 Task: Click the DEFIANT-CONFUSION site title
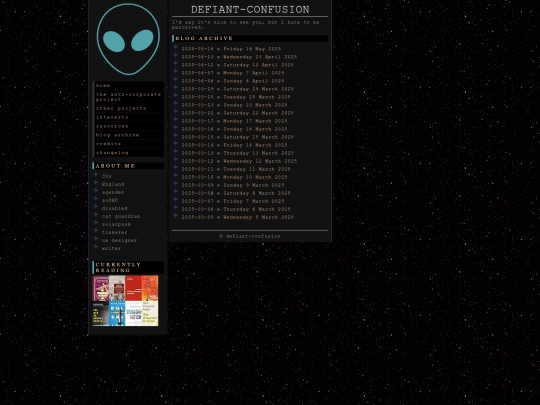[x=250, y=10]
